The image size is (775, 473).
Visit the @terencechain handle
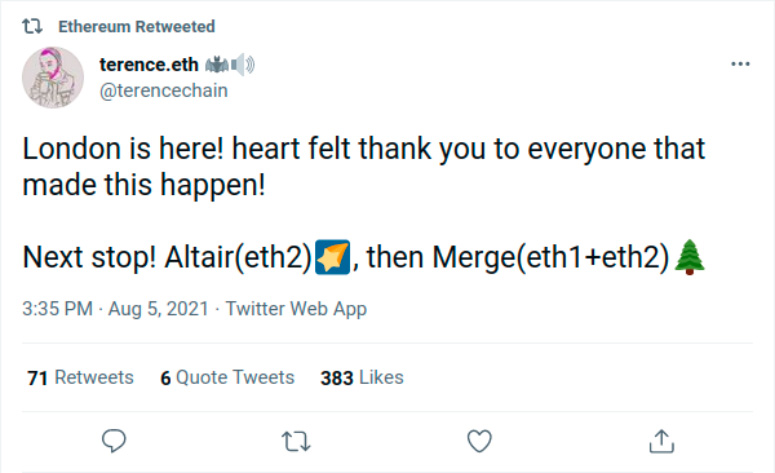click(164, 90)
